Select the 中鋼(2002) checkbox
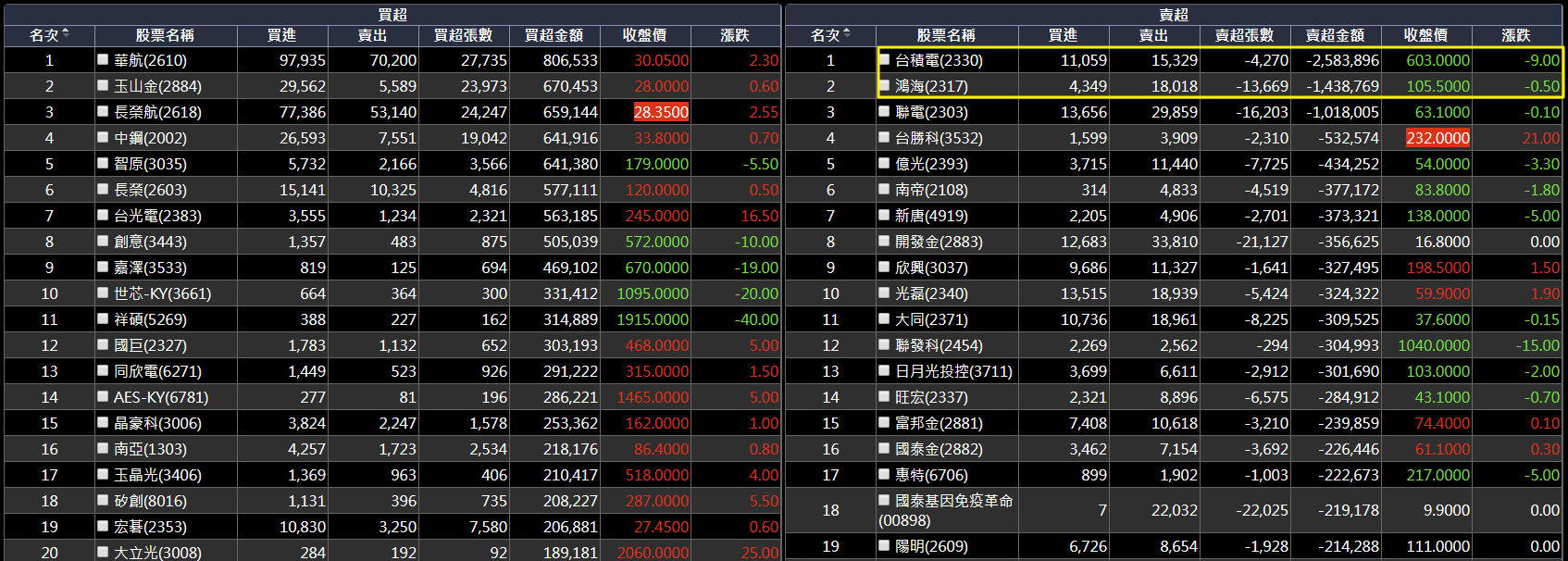Viewport: 1568px width, 561px height. click(103, 137)
